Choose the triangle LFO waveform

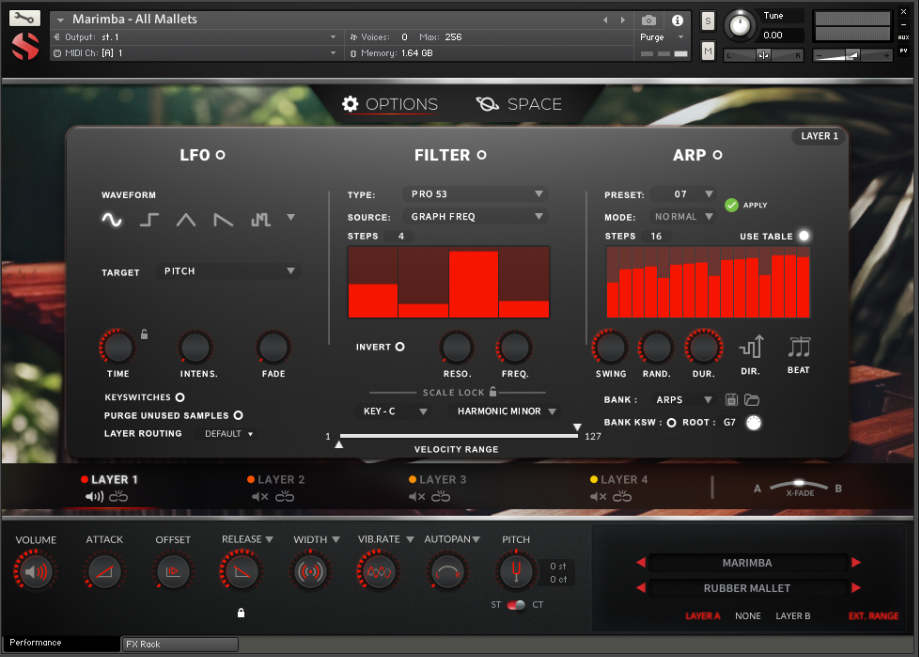point(186,220)
